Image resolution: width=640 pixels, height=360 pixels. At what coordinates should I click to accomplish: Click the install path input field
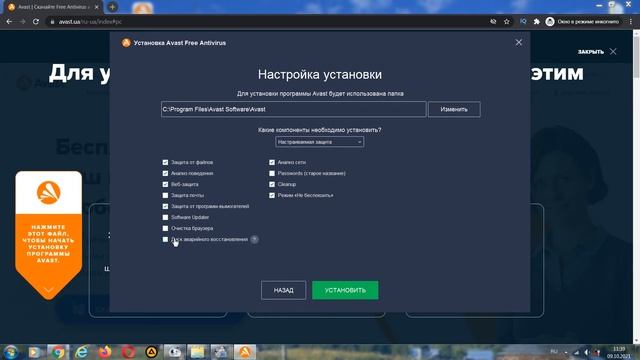(x=293, y=109)
